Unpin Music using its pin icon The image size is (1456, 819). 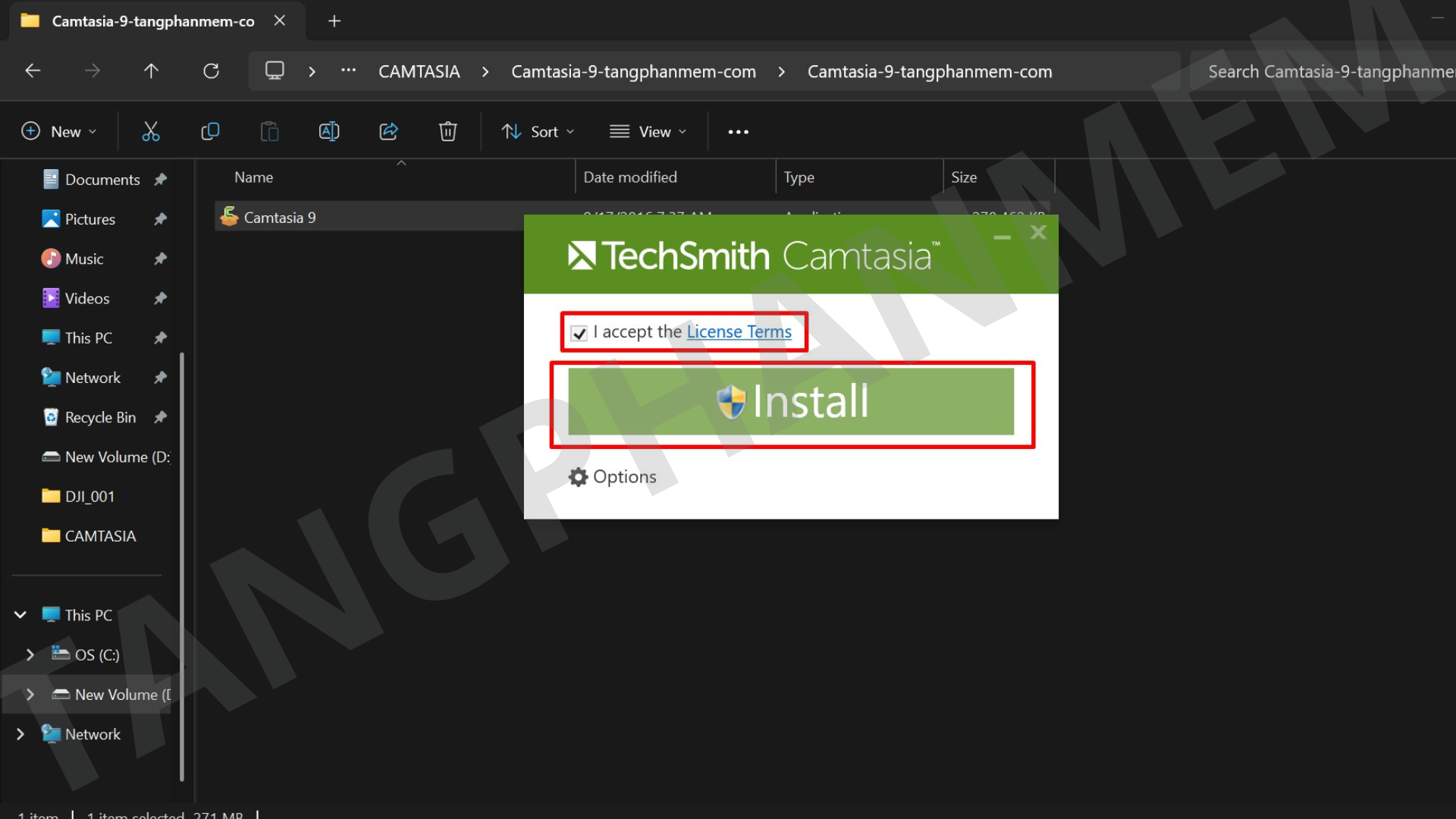(160, 259)
